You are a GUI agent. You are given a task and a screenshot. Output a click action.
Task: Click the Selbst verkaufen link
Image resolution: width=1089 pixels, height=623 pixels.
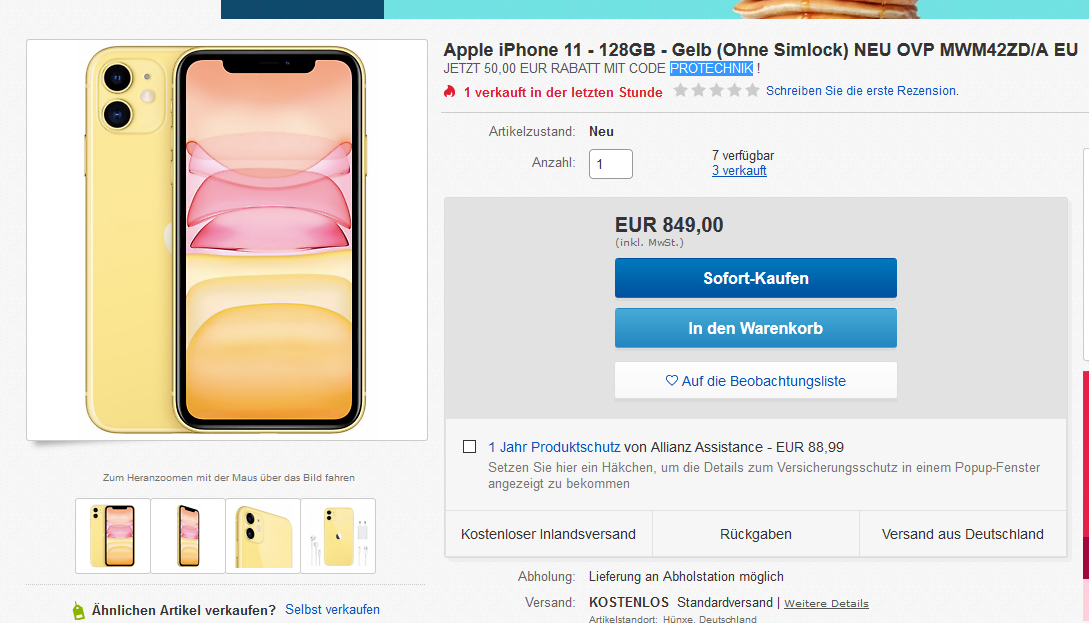tap(332, 609)
